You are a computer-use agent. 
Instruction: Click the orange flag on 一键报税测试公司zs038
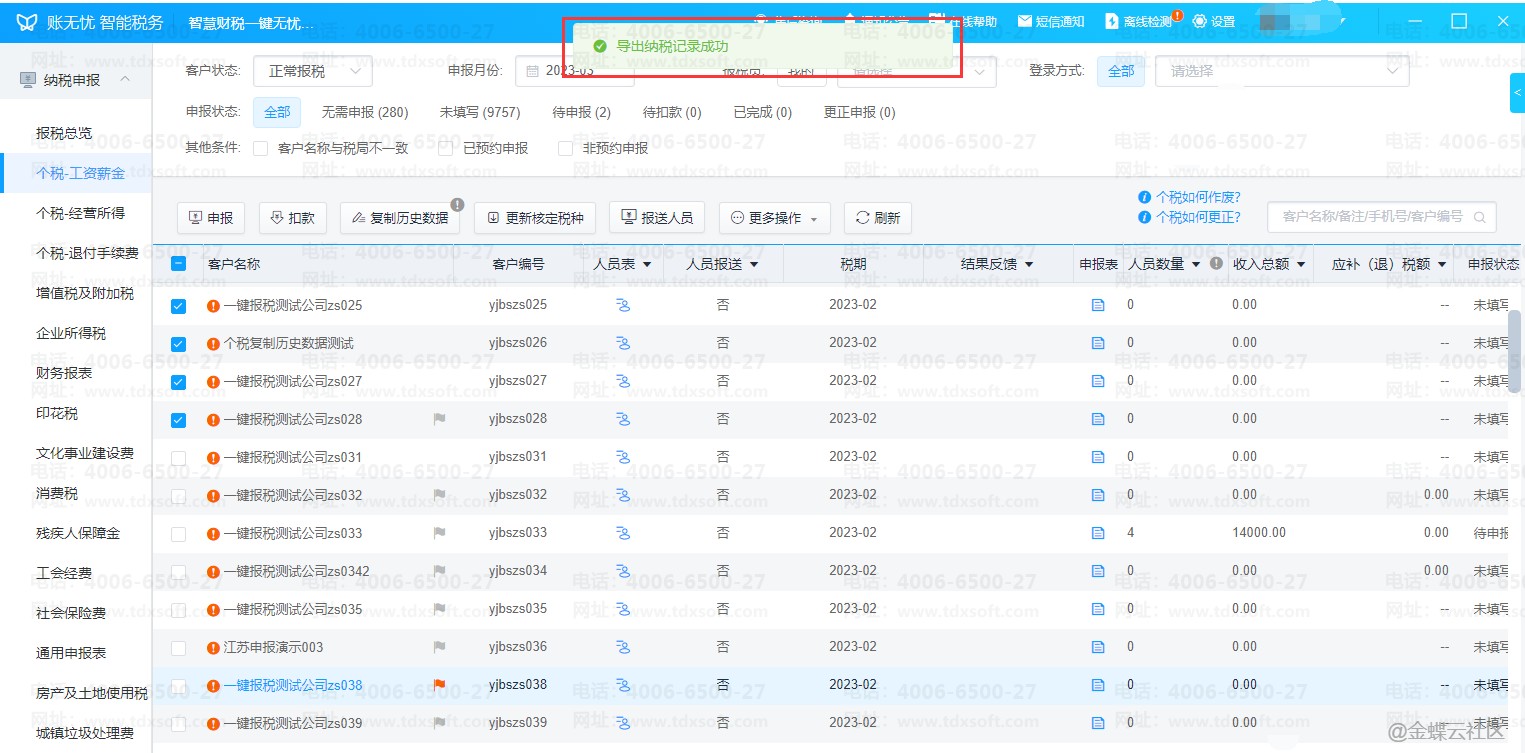click(439, 685)
